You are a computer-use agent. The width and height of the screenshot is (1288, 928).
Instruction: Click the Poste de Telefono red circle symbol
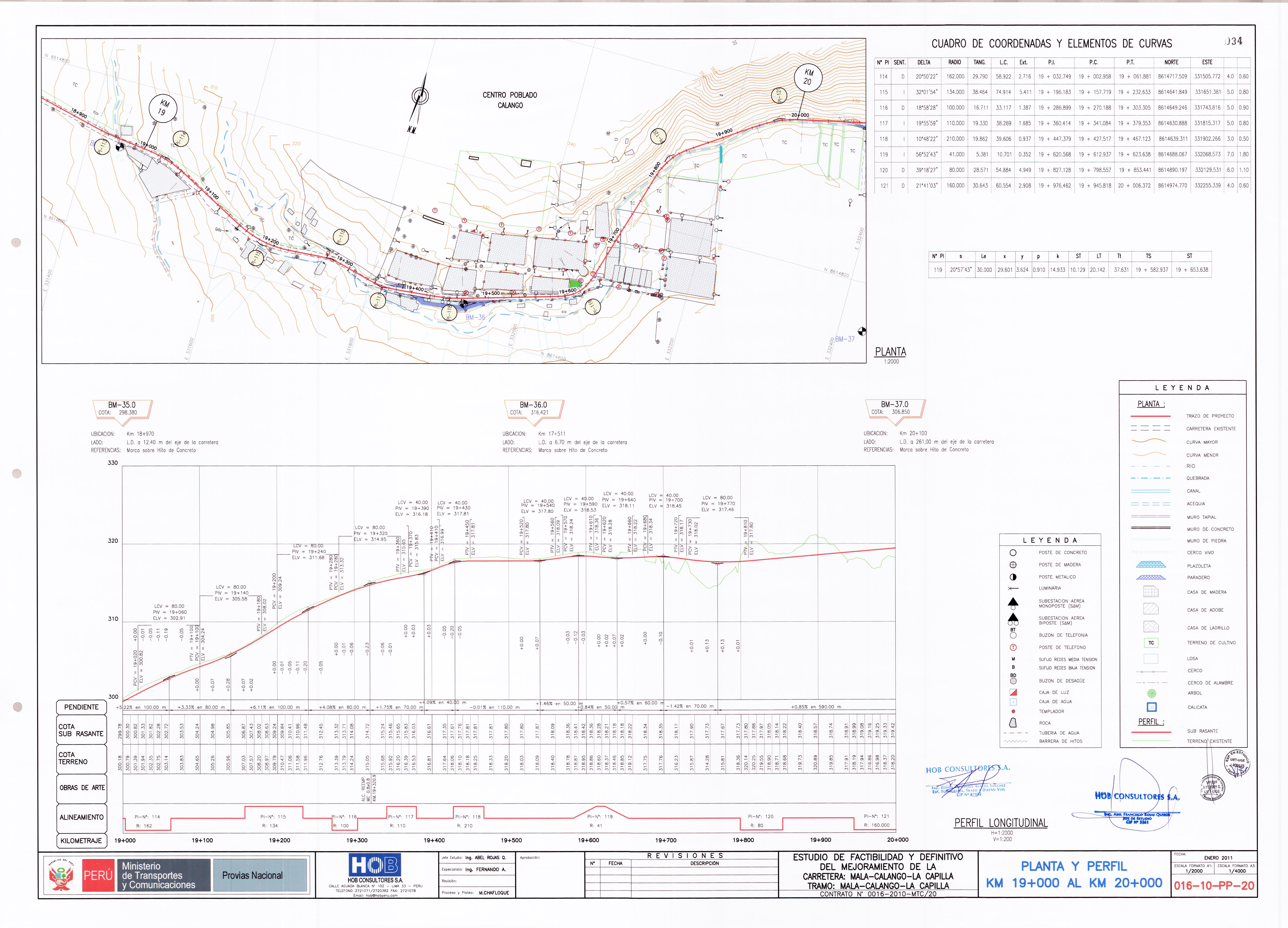[x=1013, y=648]
